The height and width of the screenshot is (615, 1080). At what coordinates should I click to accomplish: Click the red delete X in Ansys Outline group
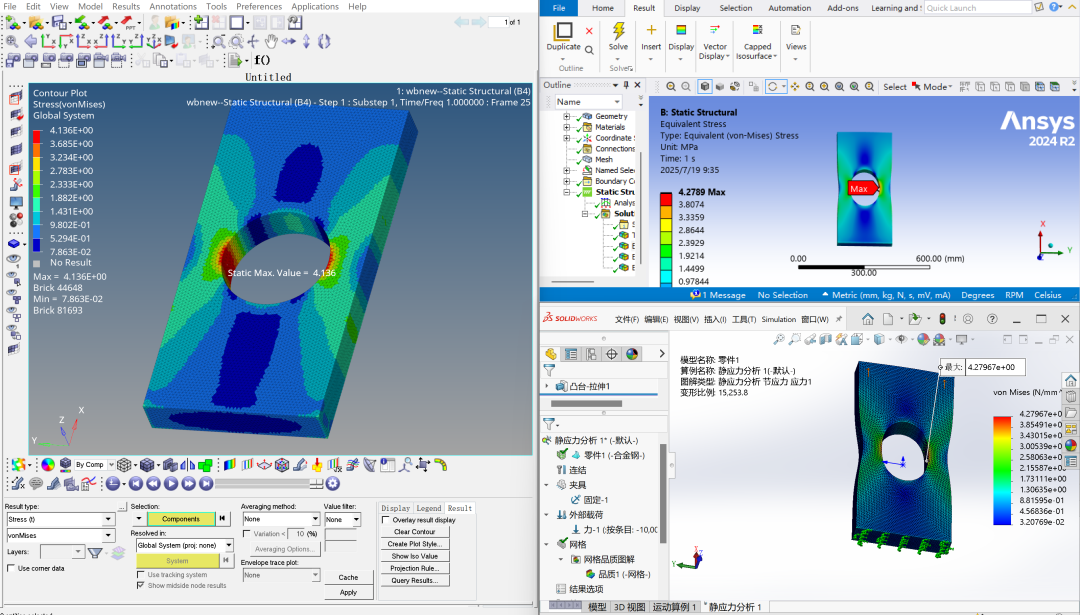(x=589, y=31)
